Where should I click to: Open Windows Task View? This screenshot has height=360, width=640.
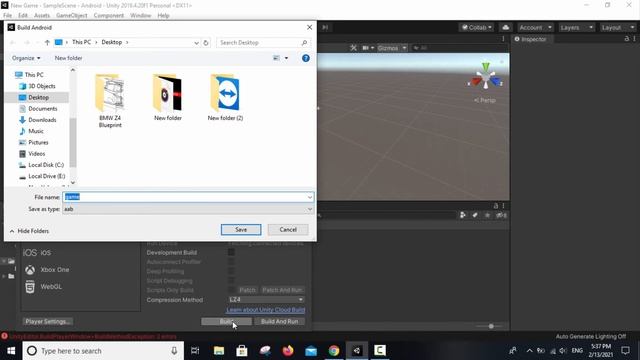pyautogui.click(x=195, y=351)
